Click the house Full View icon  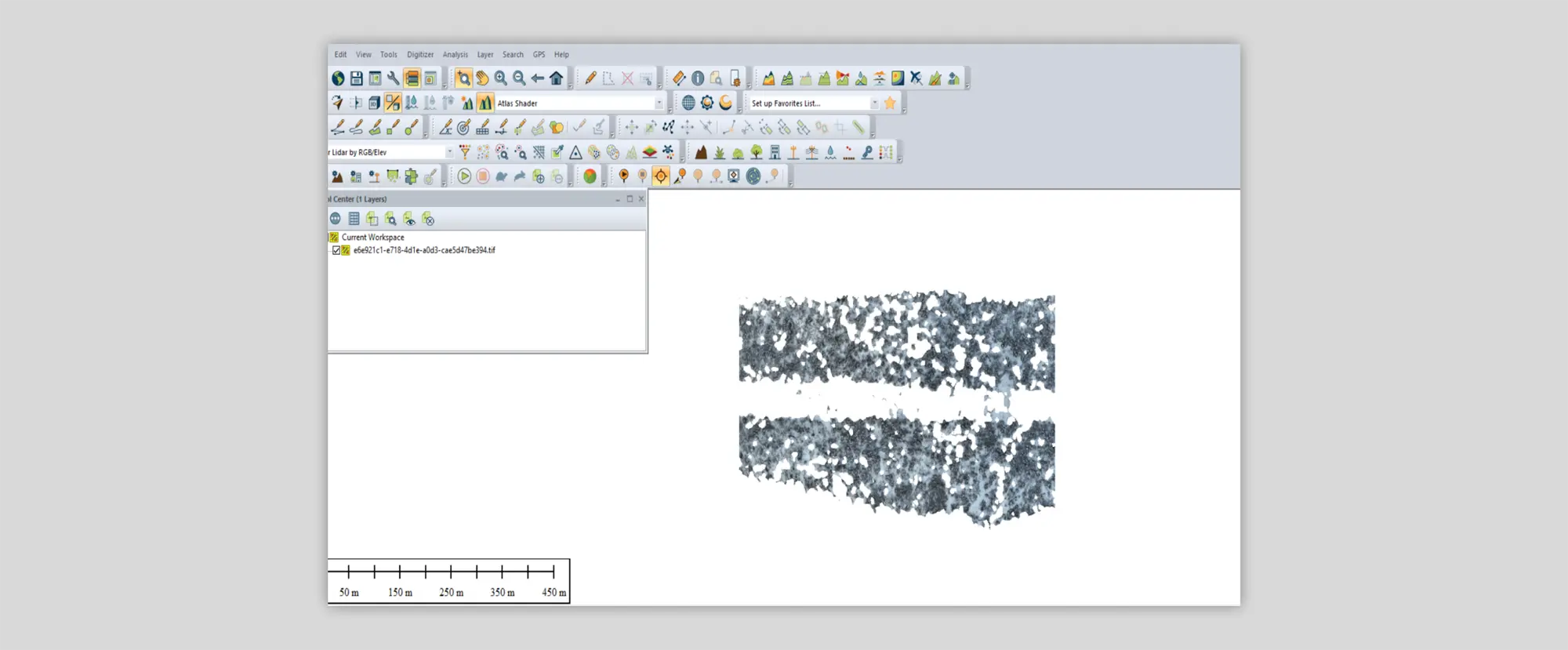(557, 78)
